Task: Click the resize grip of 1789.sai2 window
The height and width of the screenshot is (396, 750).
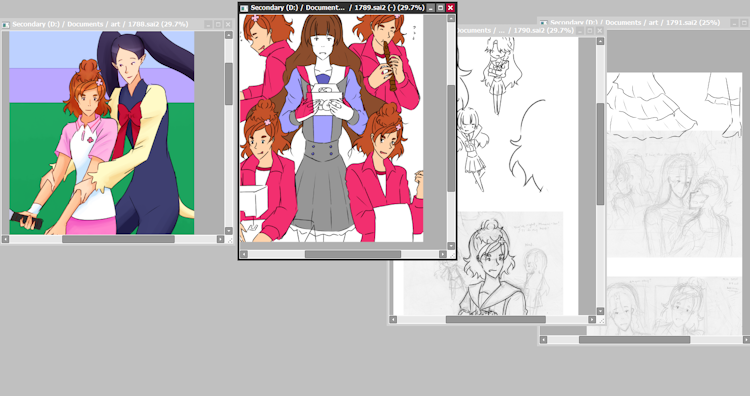Action: [451, 255]
